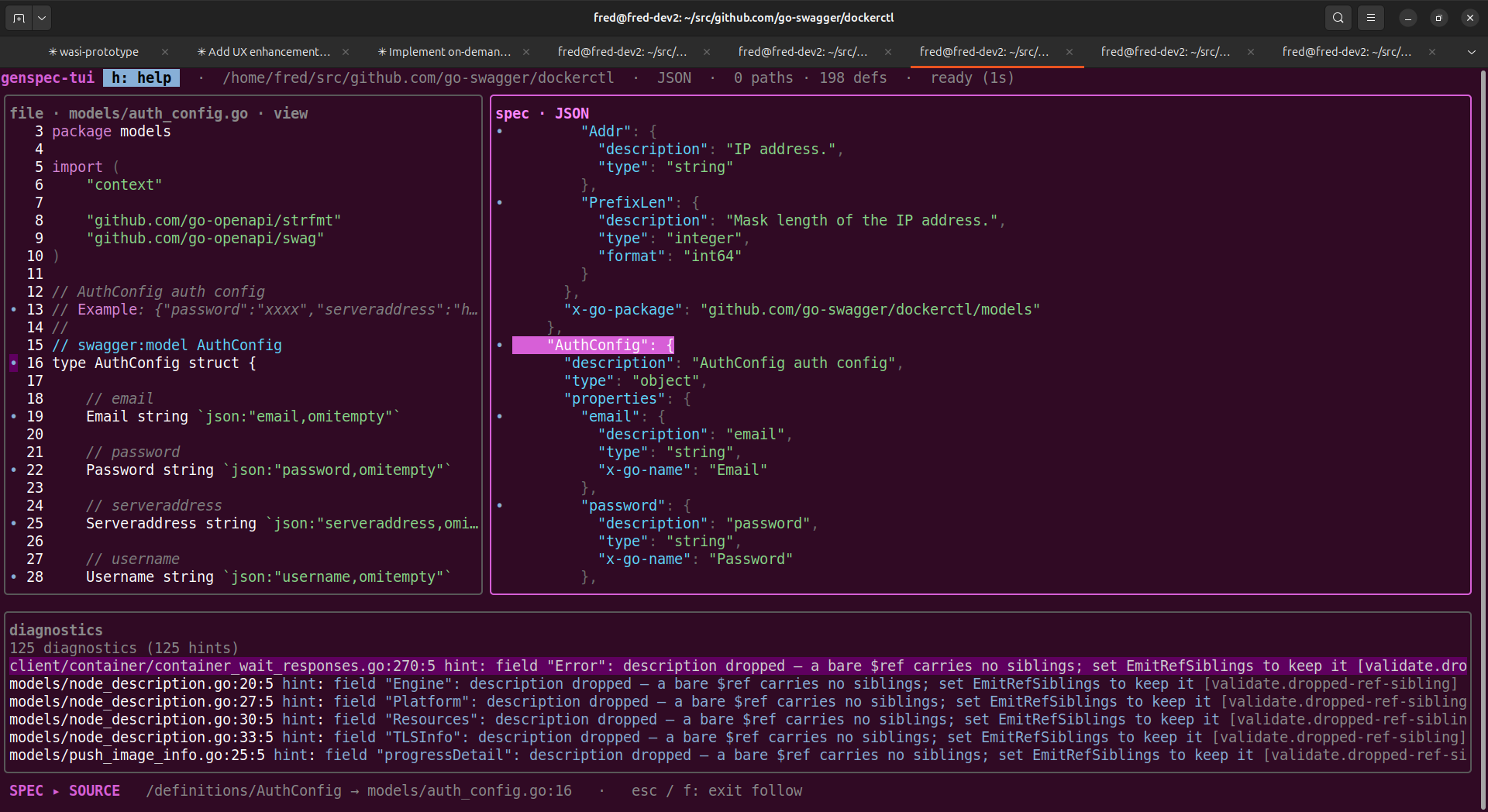Click the 'Username string' field line

(x=268, y=576)
